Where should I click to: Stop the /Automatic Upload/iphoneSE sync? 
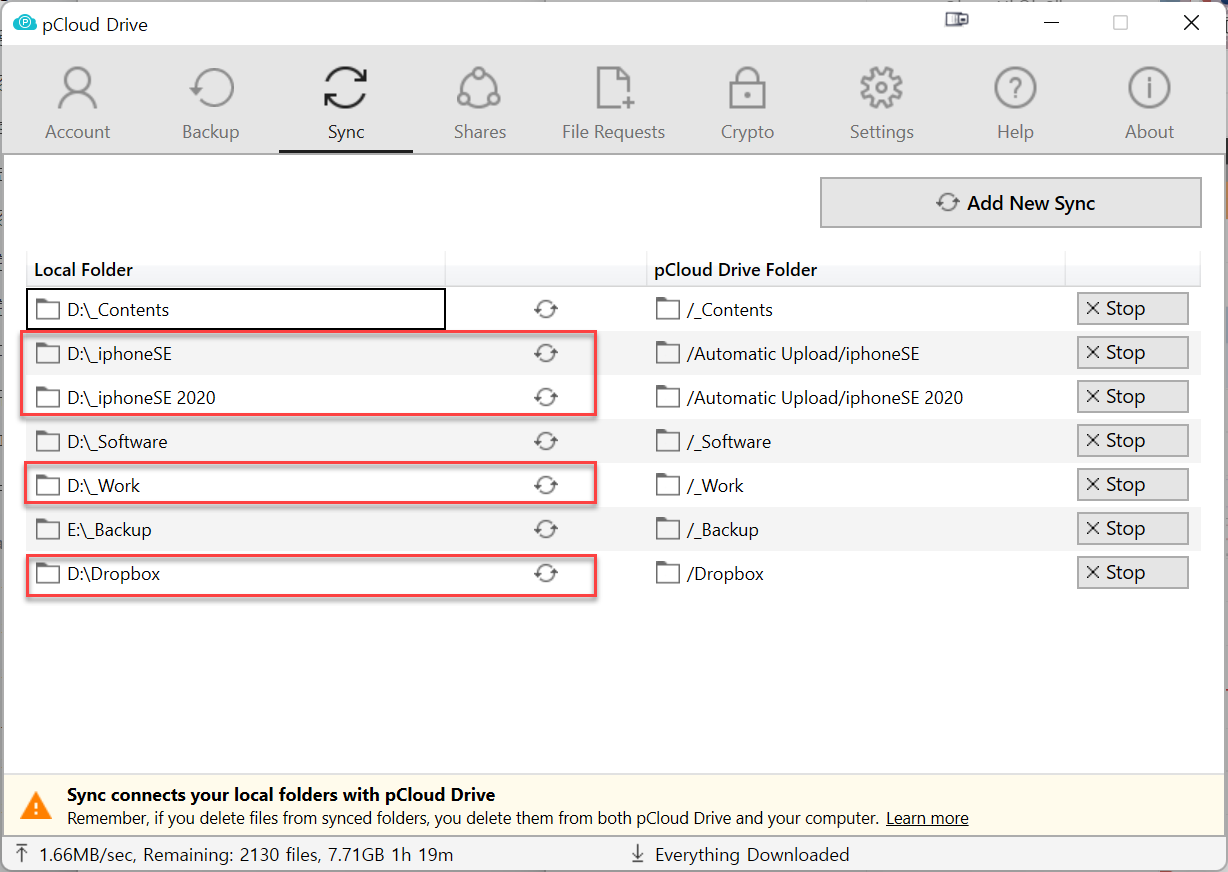coord(1132,353)
